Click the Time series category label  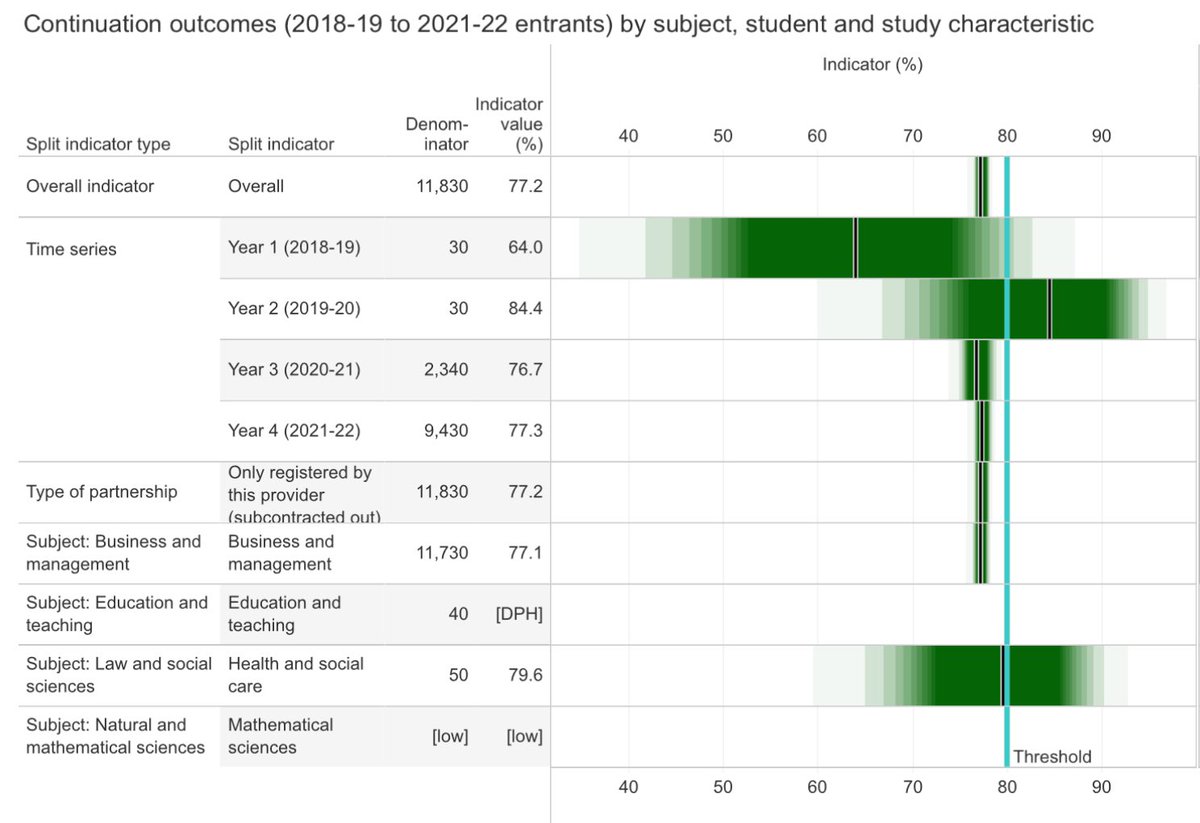[x=71, y=249]
